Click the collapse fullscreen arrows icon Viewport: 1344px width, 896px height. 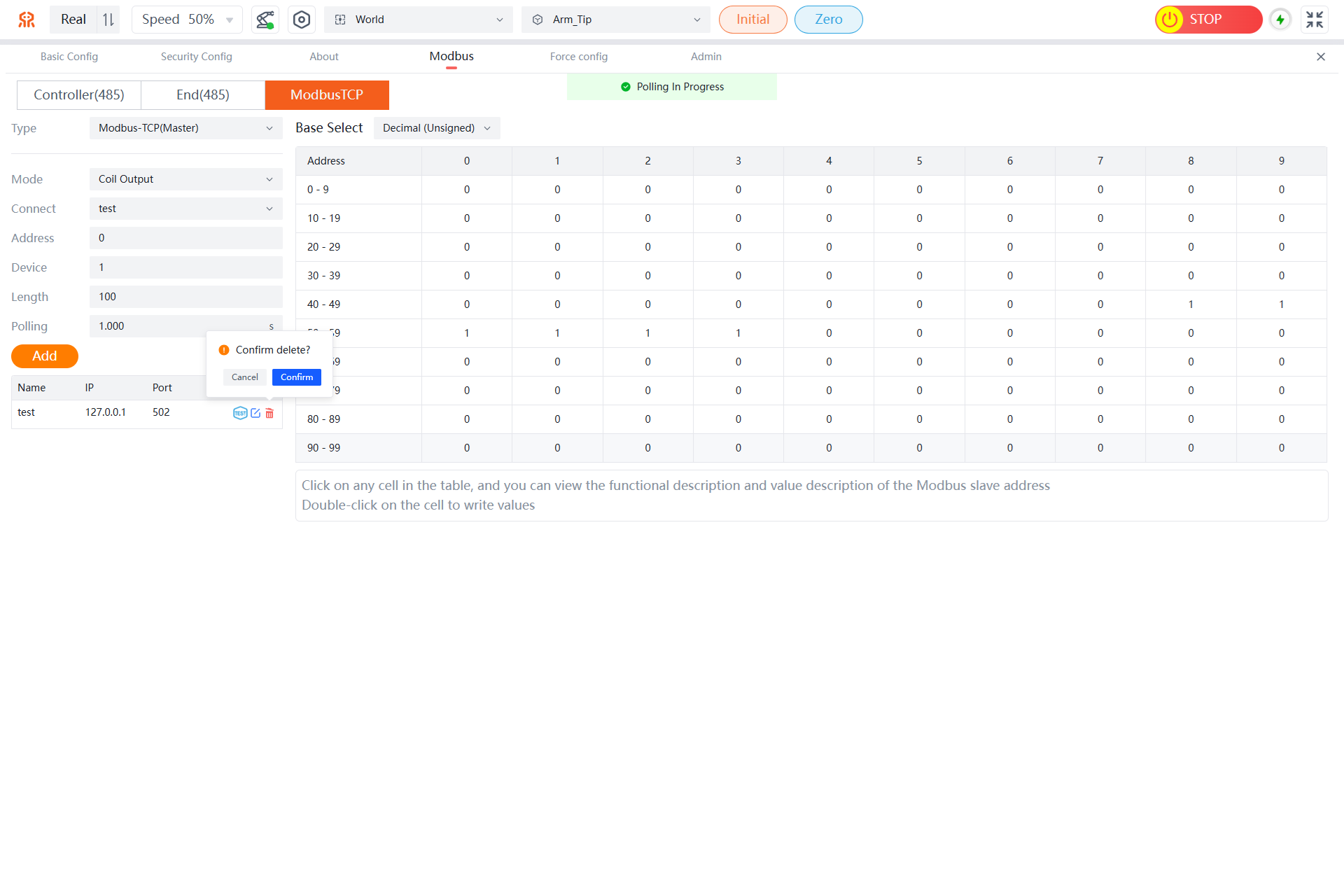tap(1315, 20)
